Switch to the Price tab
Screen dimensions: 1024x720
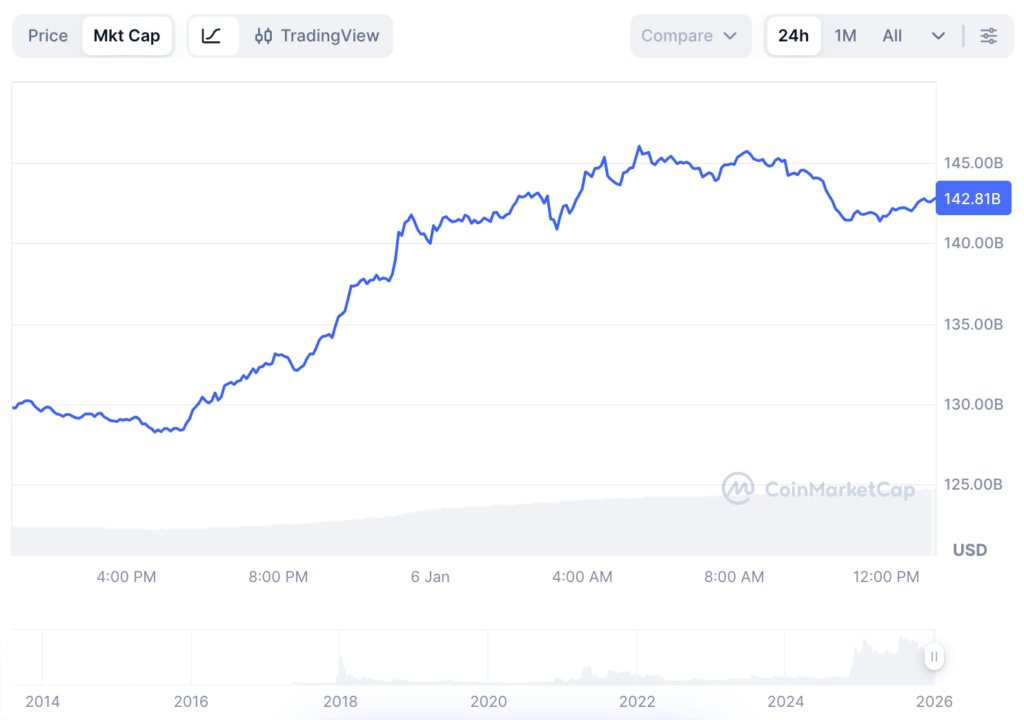(48, 36)
